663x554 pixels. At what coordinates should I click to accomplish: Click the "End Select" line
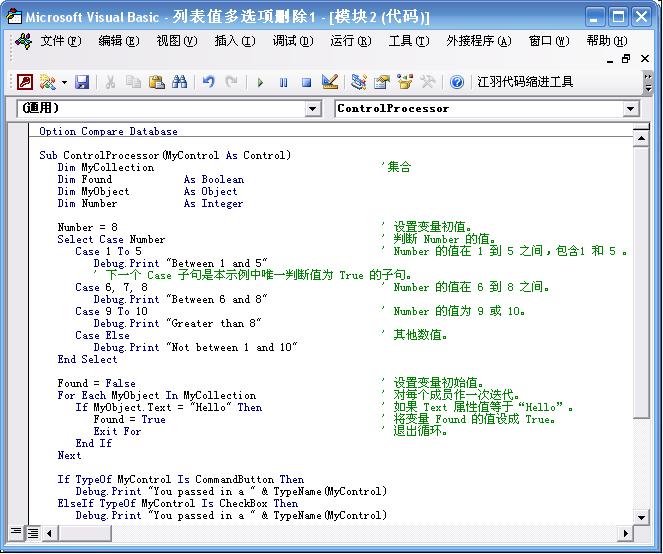pos(88,359)
